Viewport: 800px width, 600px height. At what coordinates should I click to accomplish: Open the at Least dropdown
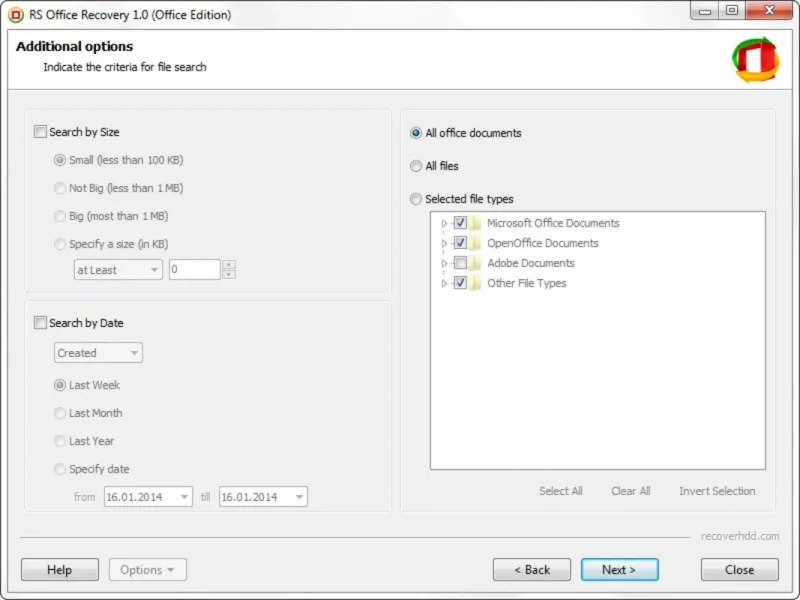pos(118,270)
